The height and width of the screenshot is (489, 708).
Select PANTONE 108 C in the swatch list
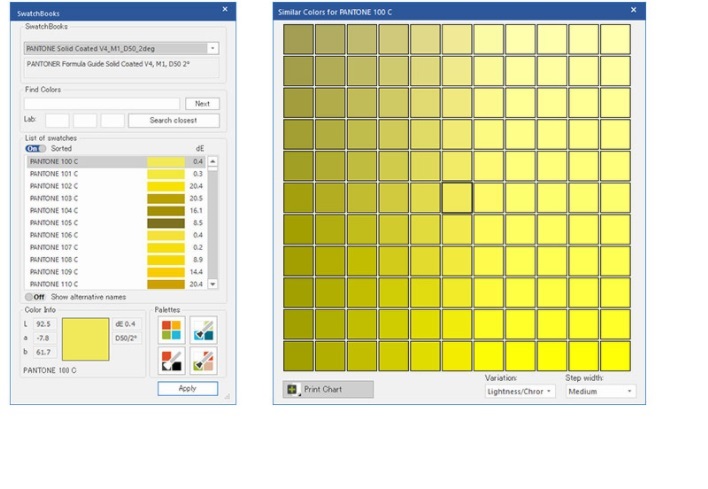(x=116, y=260)
